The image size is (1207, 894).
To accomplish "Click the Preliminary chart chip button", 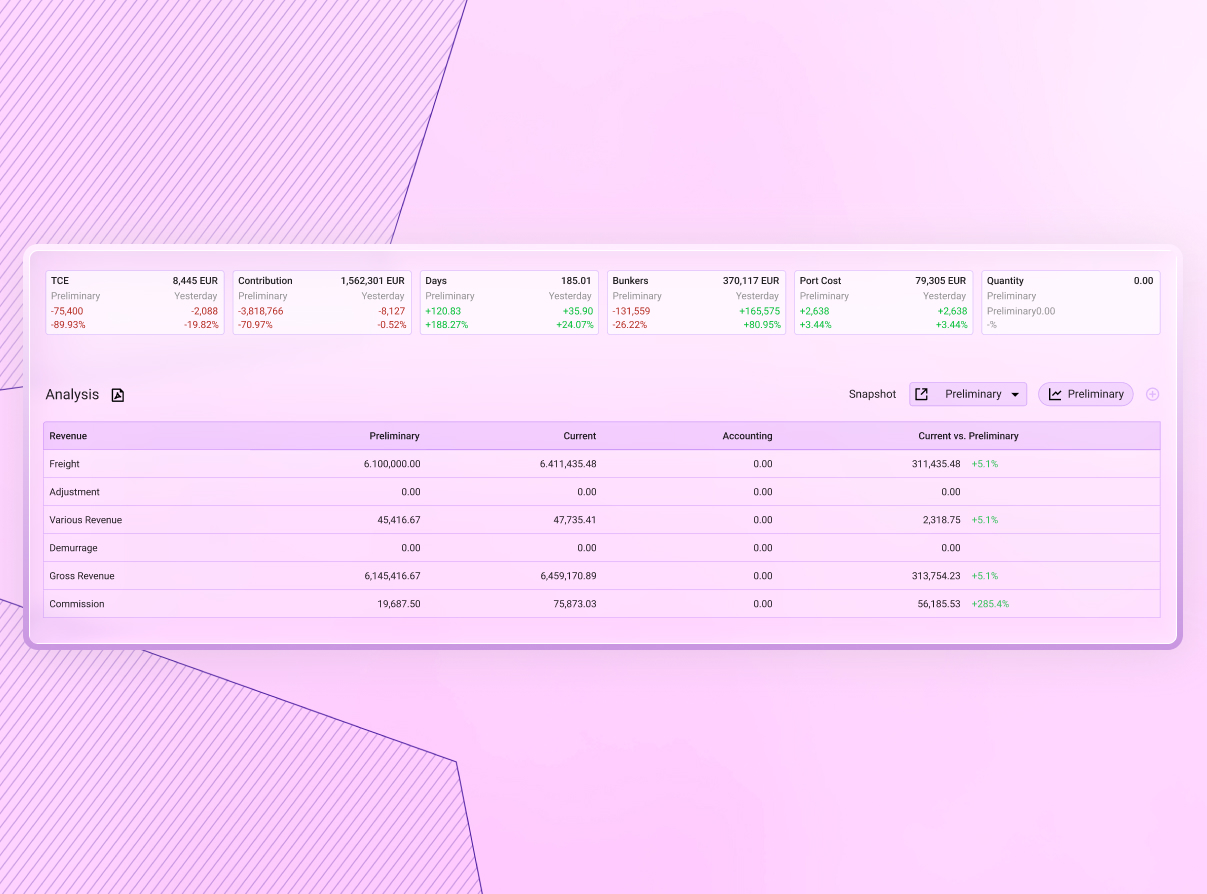I will pyautogui.click(x=1086, y=394).
